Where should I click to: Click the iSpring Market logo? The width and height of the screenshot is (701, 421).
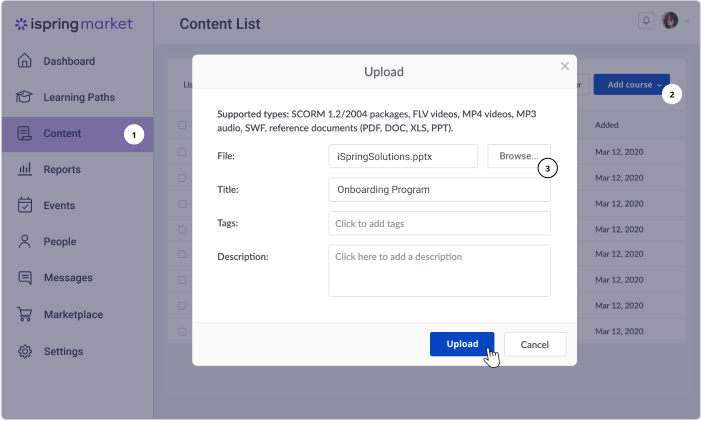(74, 24)
